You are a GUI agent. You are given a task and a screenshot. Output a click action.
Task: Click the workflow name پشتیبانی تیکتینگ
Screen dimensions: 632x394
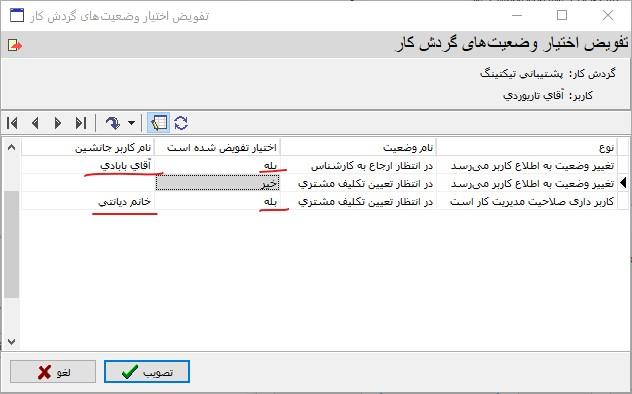pos(521,74)
